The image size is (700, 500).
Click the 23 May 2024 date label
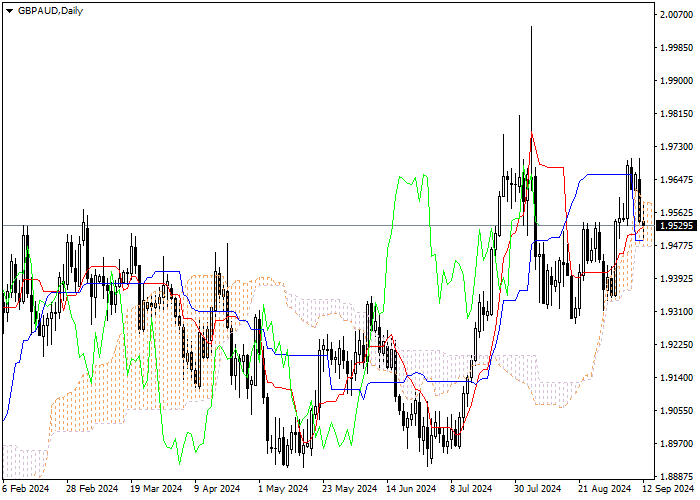click(x=350, y=489)
